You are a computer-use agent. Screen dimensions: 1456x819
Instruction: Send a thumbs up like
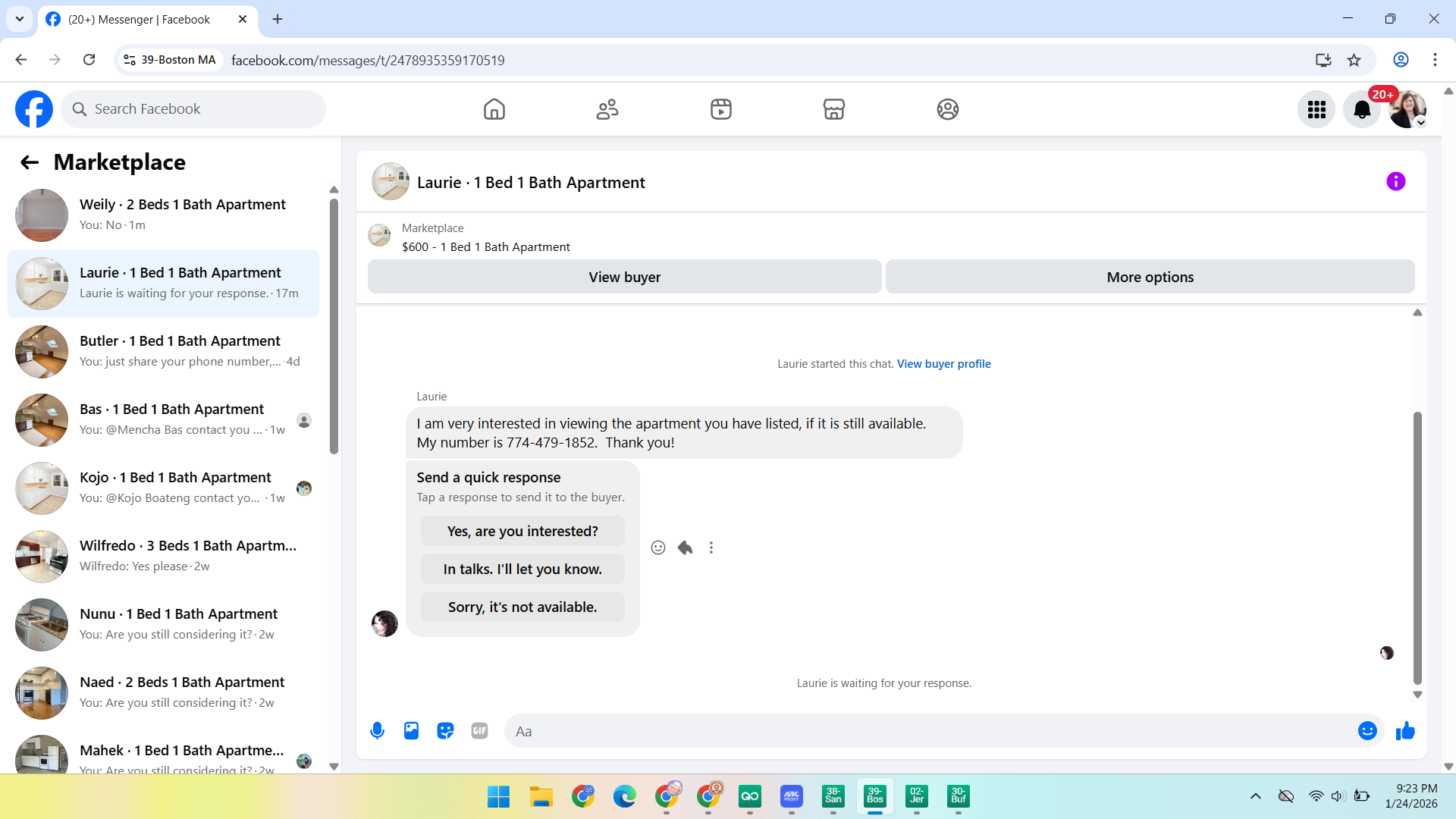[x=1405, y=731]
